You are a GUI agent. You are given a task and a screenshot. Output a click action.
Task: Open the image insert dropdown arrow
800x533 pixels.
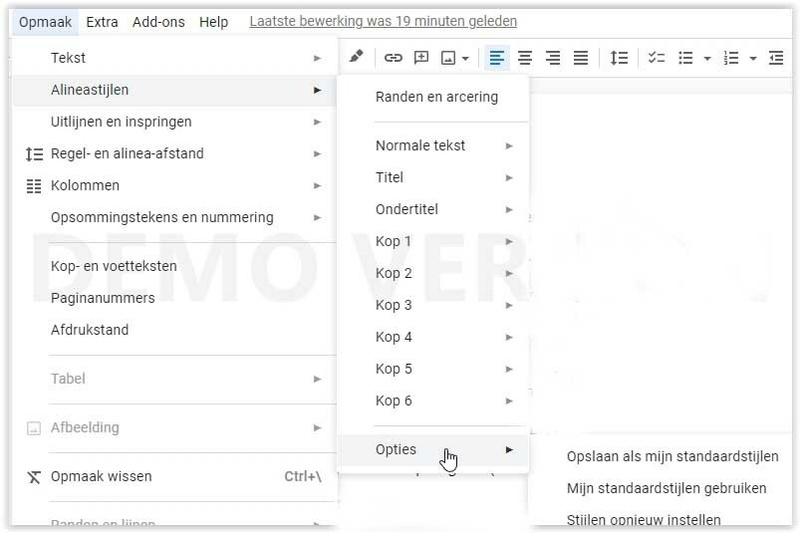coord(465,59)
